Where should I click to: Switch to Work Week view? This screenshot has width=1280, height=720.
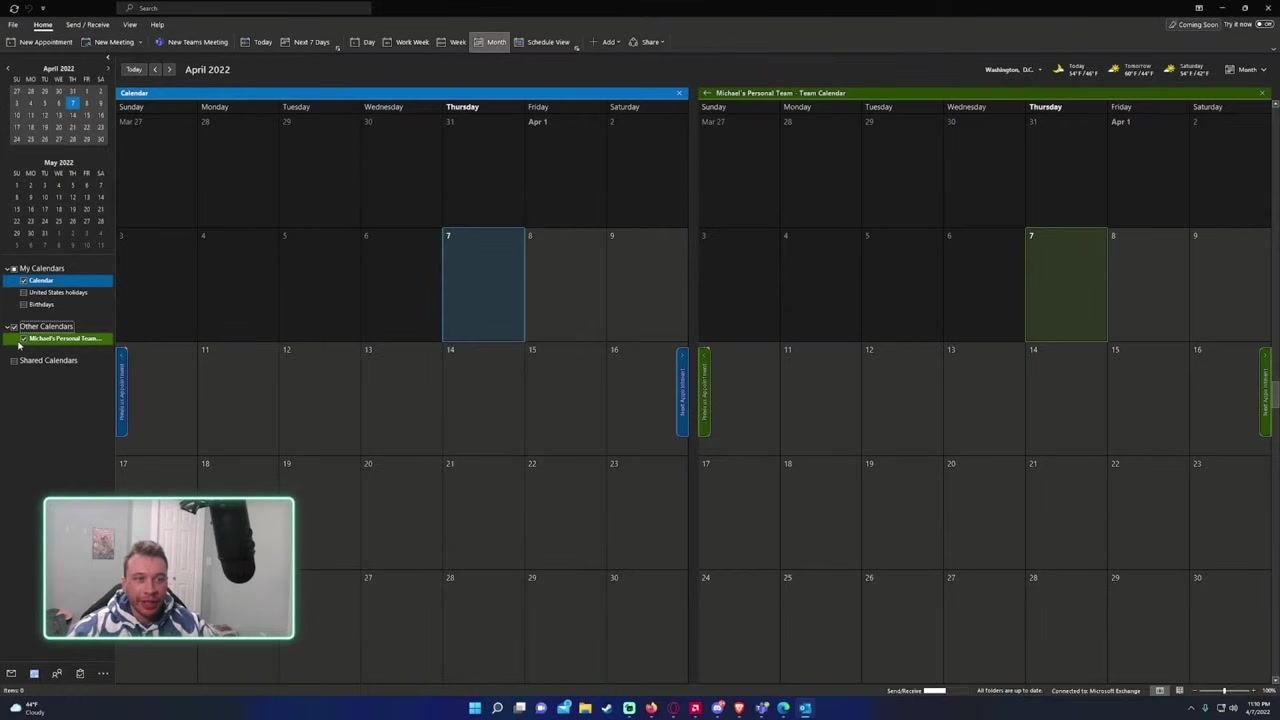click(406, 42)
